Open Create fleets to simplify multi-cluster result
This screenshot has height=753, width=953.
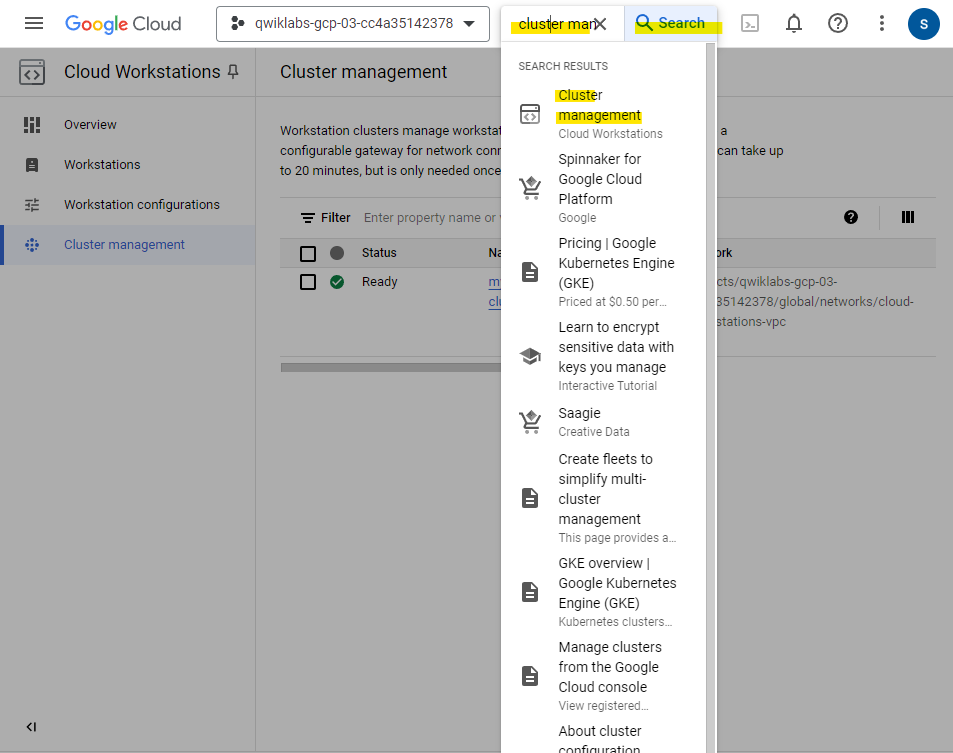pos(604,498)
